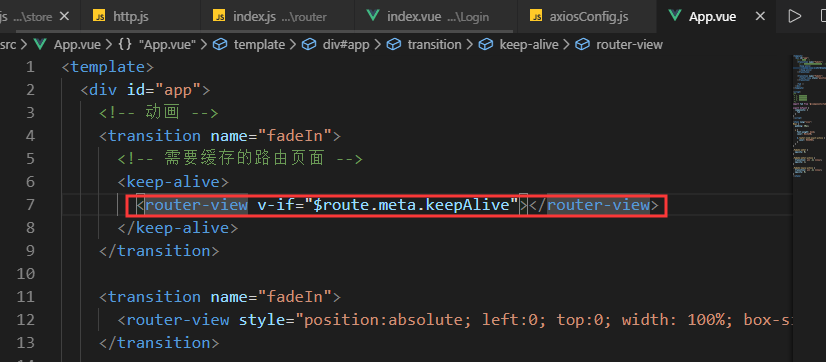Select line 7 via its line number
The image size is (826, 362).
tap(30, 205)
